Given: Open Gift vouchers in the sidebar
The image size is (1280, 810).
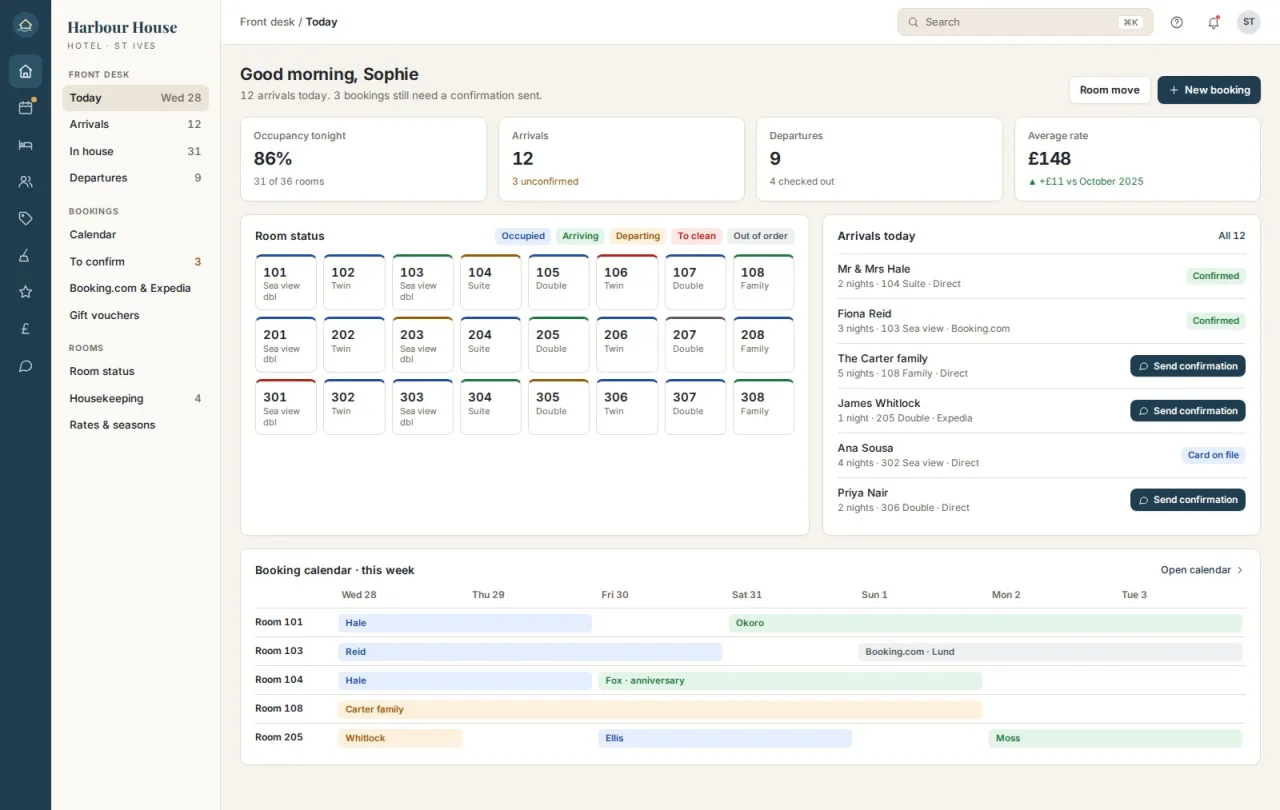Looking at the screenshot, I should tap(135, 315).
